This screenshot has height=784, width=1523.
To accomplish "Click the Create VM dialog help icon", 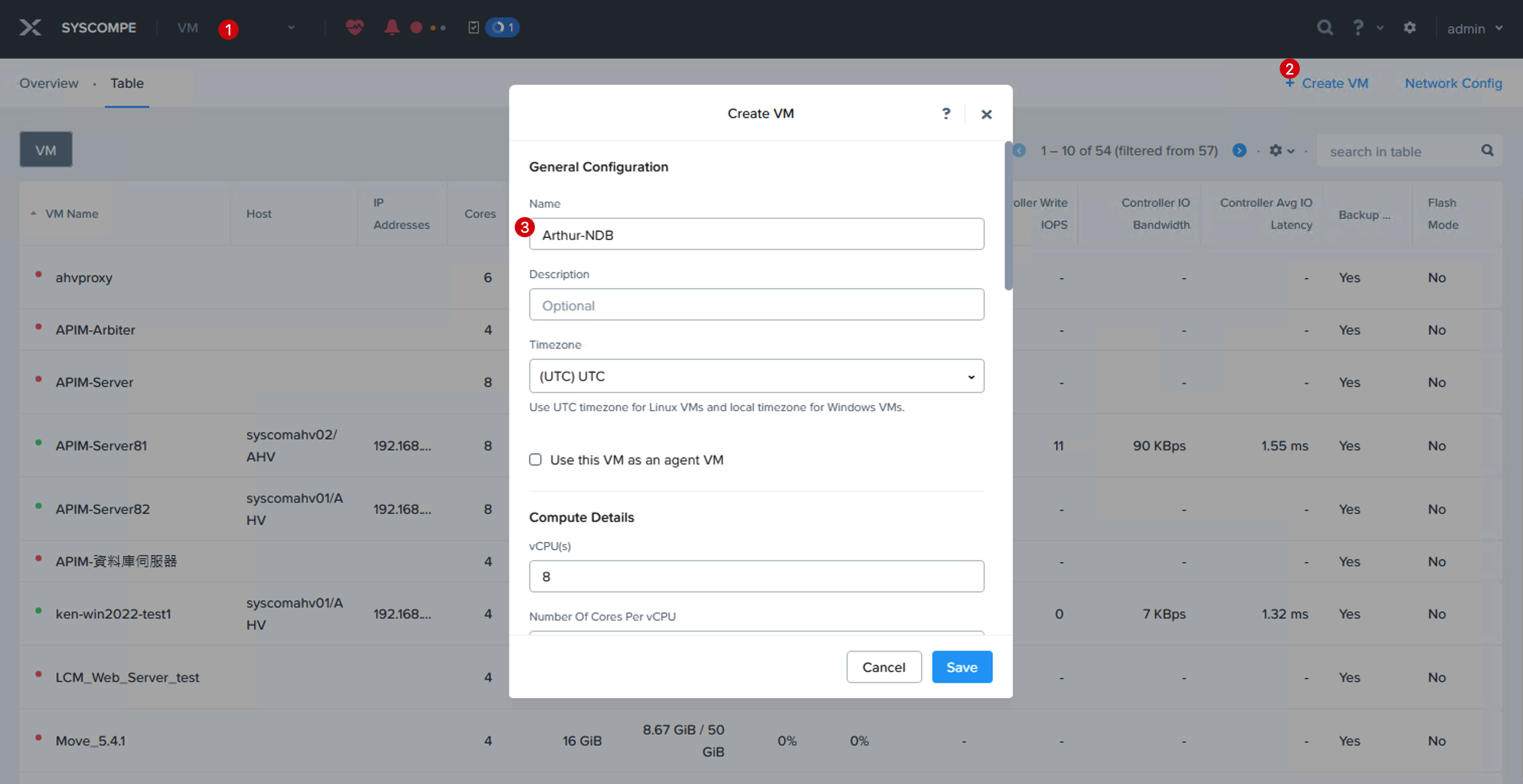I will click(x=946, y=113).
